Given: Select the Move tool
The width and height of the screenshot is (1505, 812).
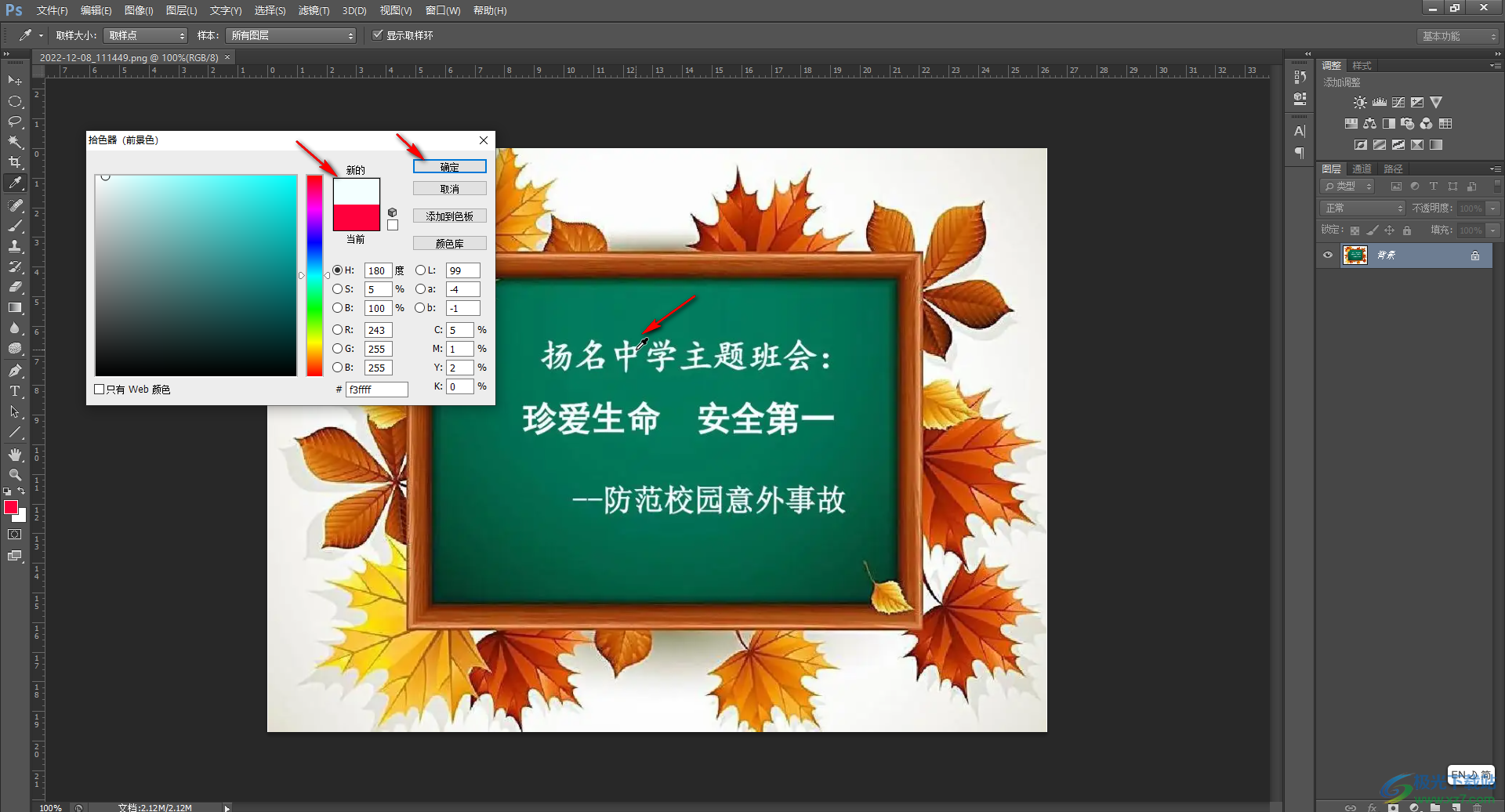Looking at the screenshot, I should pos(15,81).
